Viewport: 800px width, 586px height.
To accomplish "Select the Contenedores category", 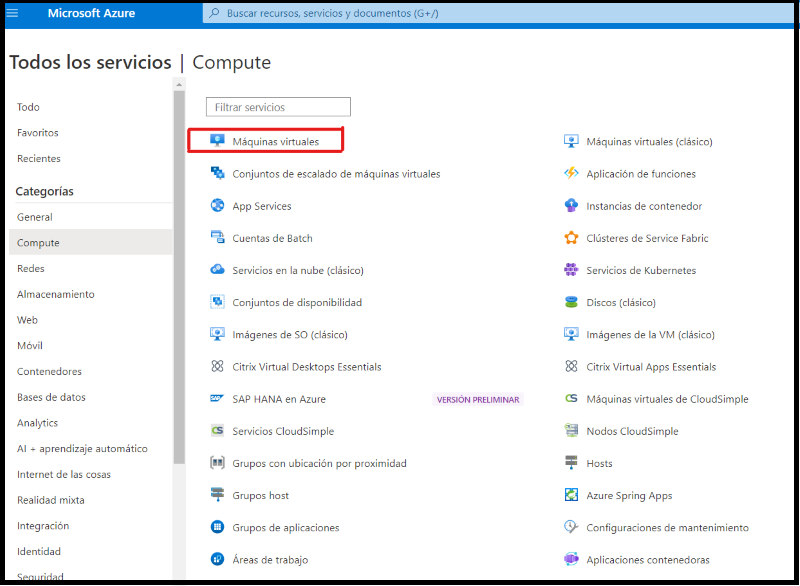I will pyautogui.click(x=49, y=371).
